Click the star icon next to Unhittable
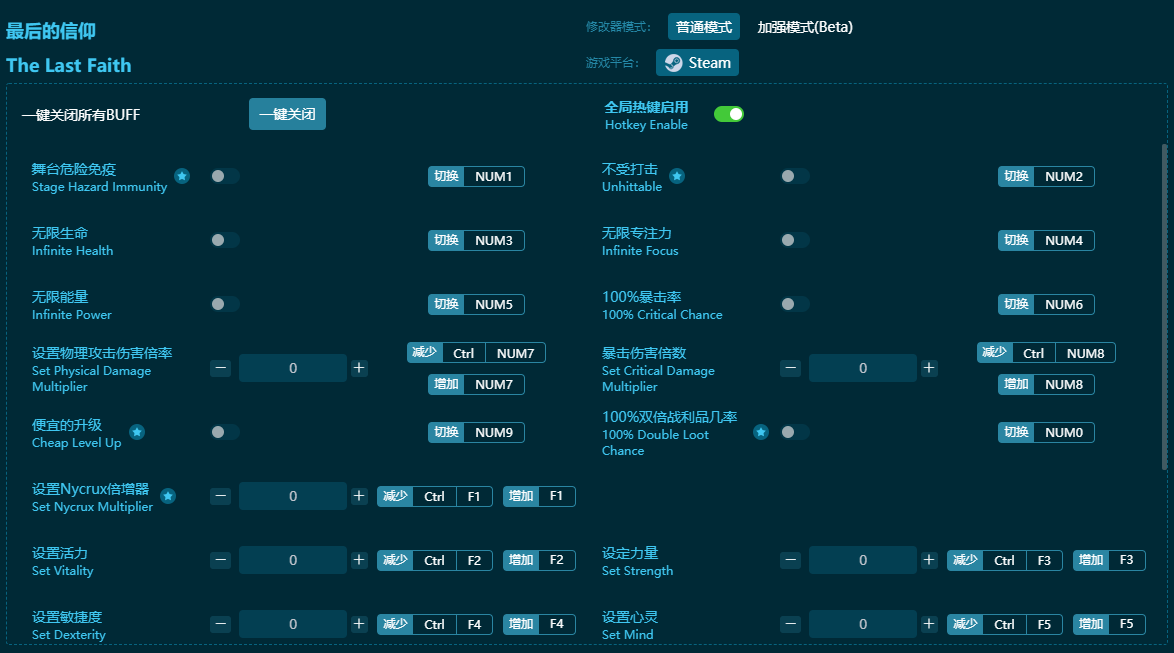This screenshot has width=1174, height=653. pos(677,176)
